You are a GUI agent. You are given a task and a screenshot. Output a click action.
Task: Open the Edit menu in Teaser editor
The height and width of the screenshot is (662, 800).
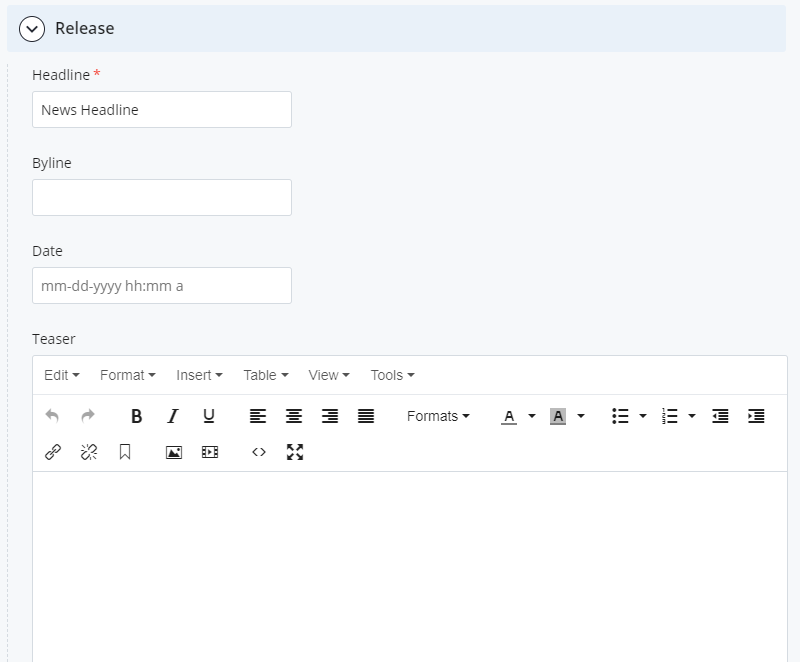62,375
